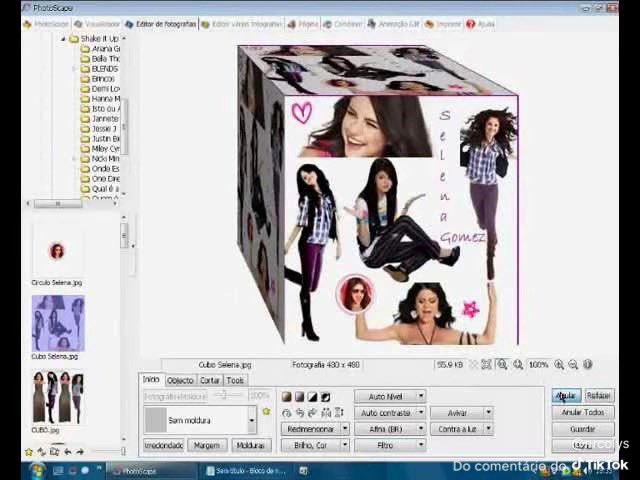The height and width of the screenshot is (480, 640).
Task: Expand the Redimensionar dropdown arrow
Action: (345, 429)
